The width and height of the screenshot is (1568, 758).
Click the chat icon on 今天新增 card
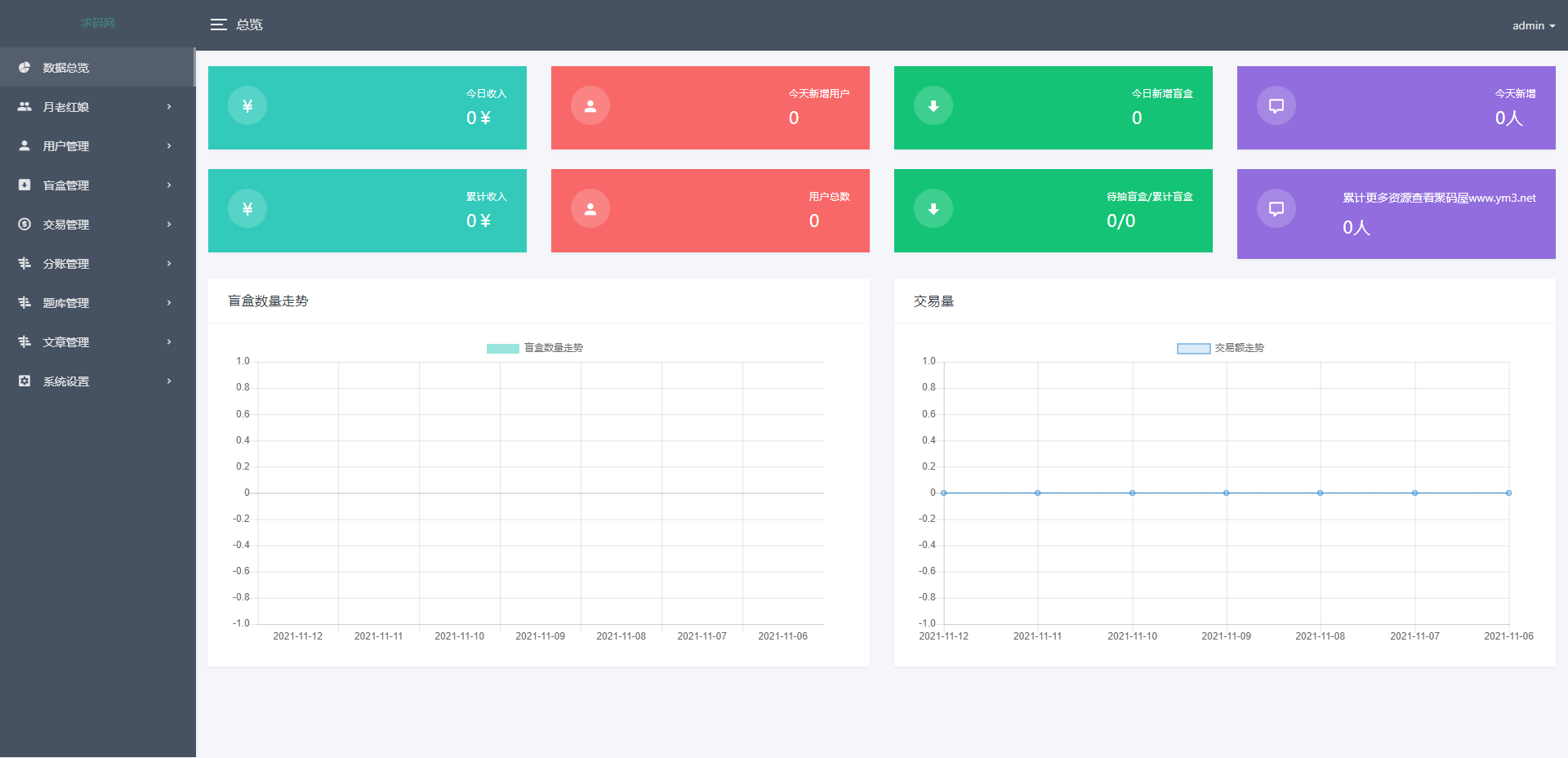pos(1276,106)
